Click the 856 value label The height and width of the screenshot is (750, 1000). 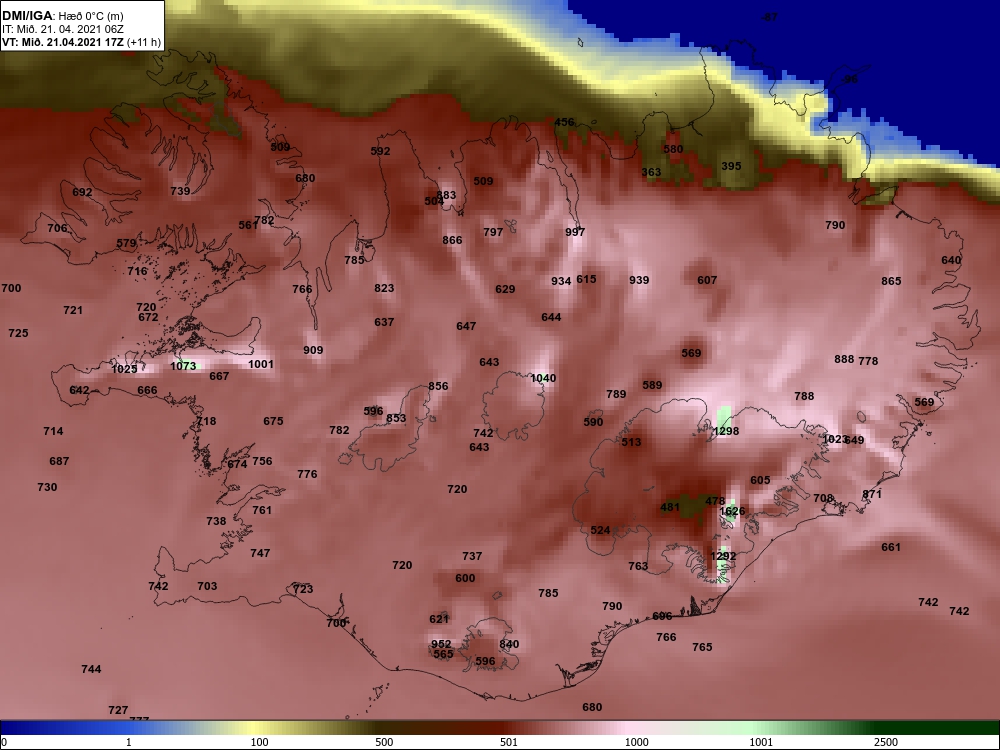coord(438,386)
